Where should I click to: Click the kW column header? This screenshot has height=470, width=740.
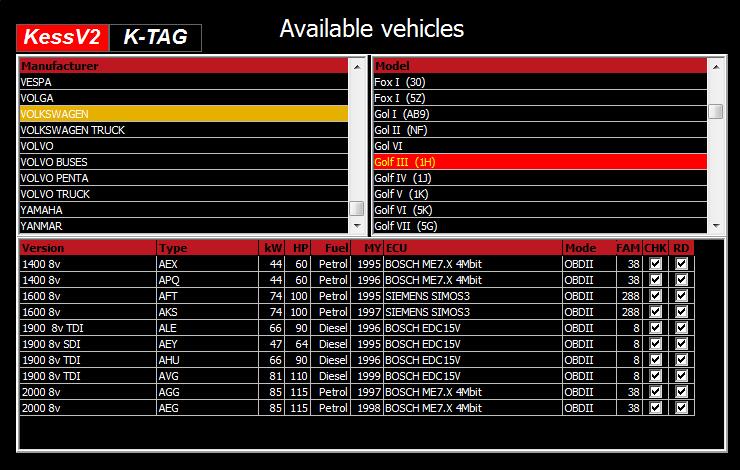271,248
